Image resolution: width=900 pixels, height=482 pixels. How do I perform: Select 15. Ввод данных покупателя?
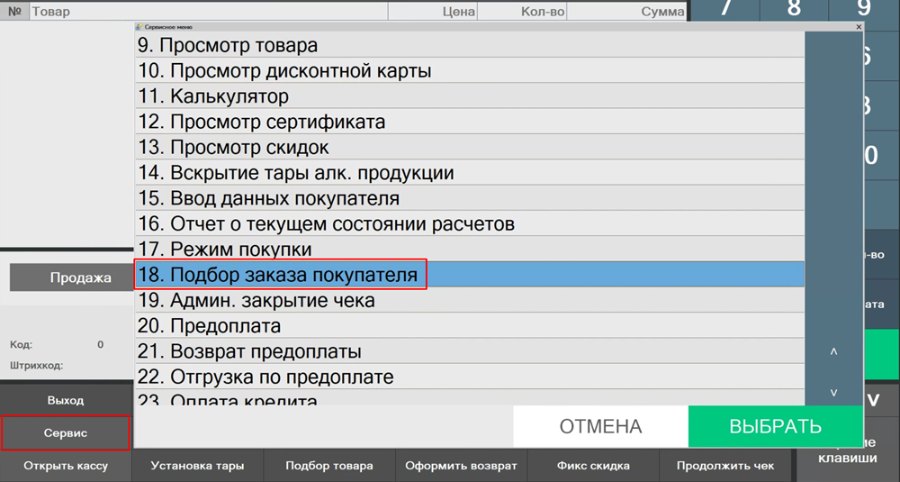tap(470, 198)
